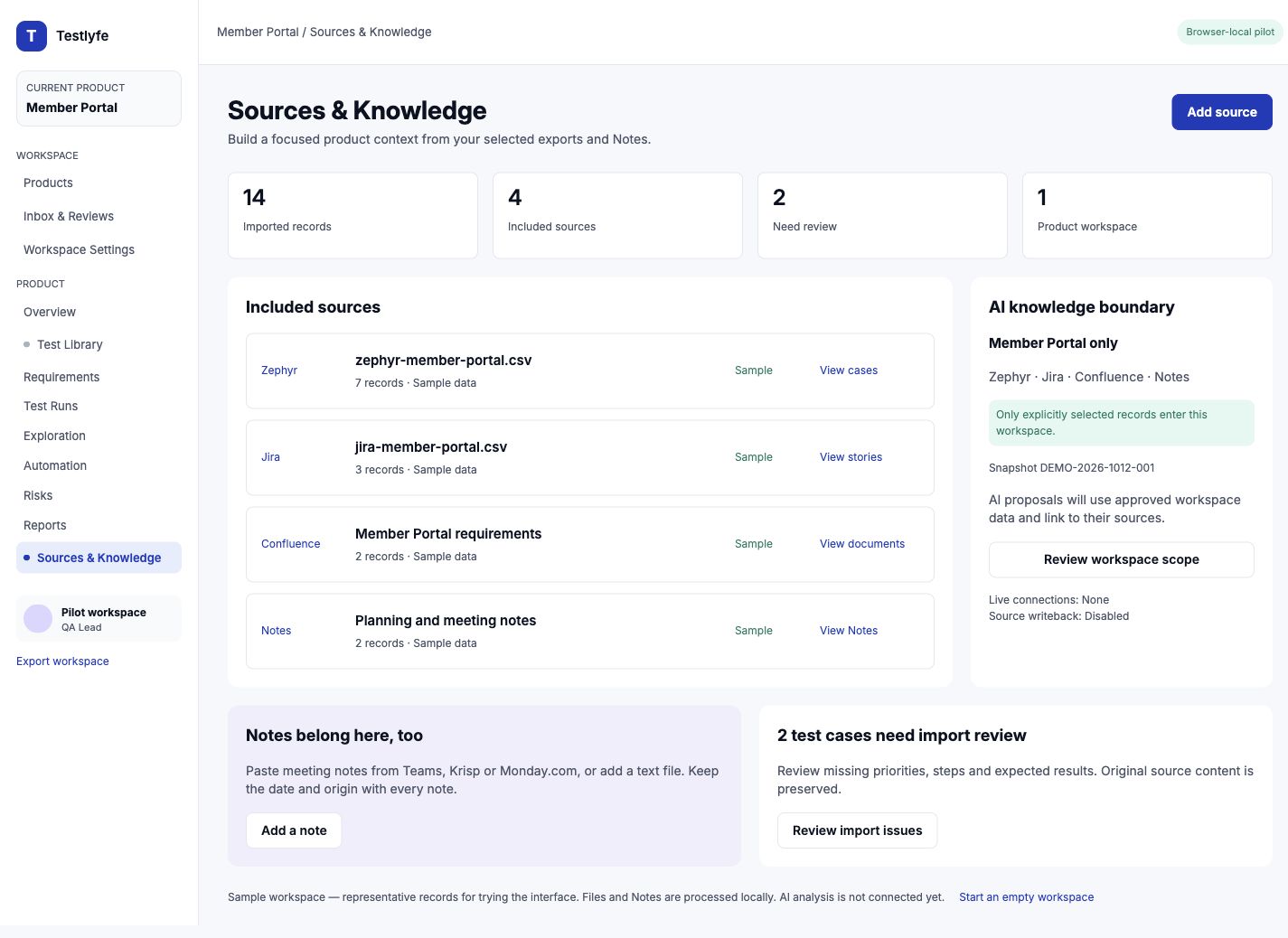Screen dimensions: 1288x938
Task: Click the Export workspace link
Action: (62, 661)
